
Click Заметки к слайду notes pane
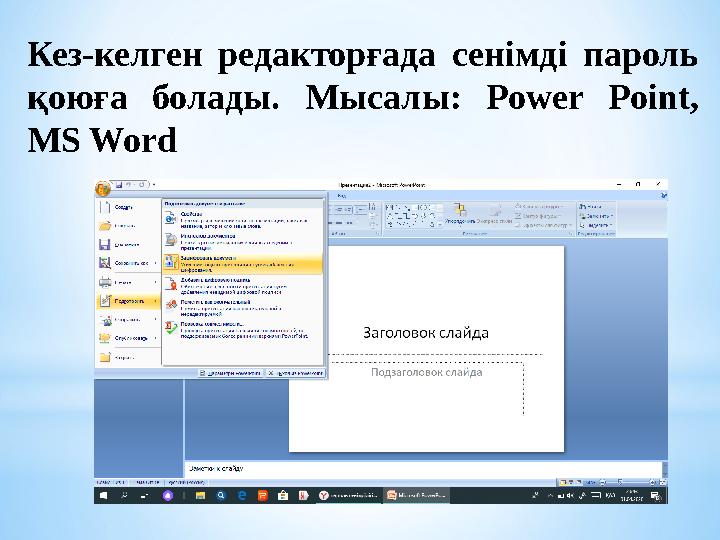pyautogui.click(x=423, y=468)
